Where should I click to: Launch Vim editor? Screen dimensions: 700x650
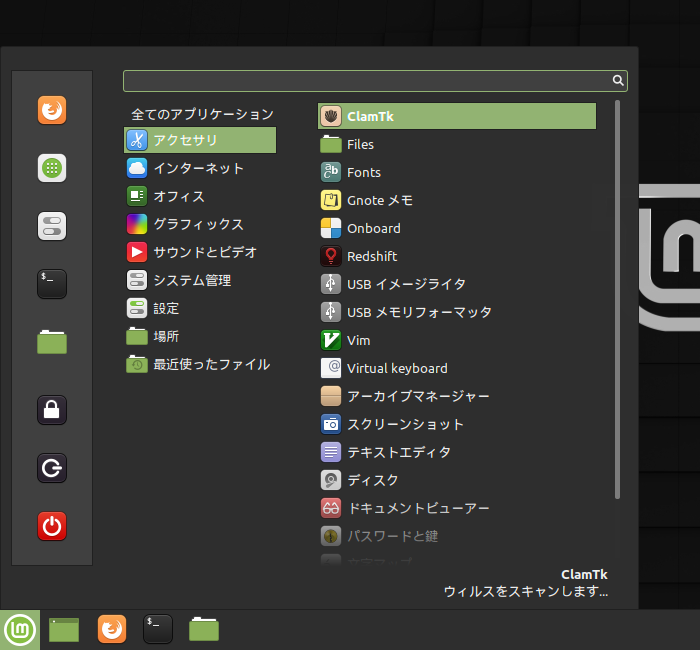(x=457, y=340)
